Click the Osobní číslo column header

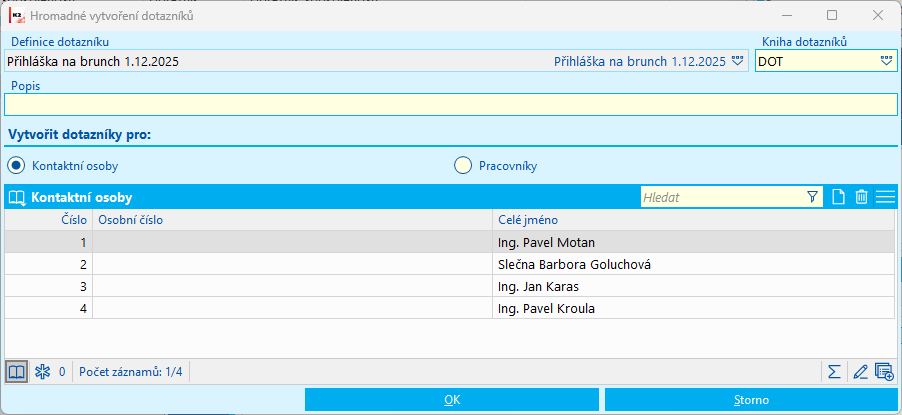tap(292, 219)
